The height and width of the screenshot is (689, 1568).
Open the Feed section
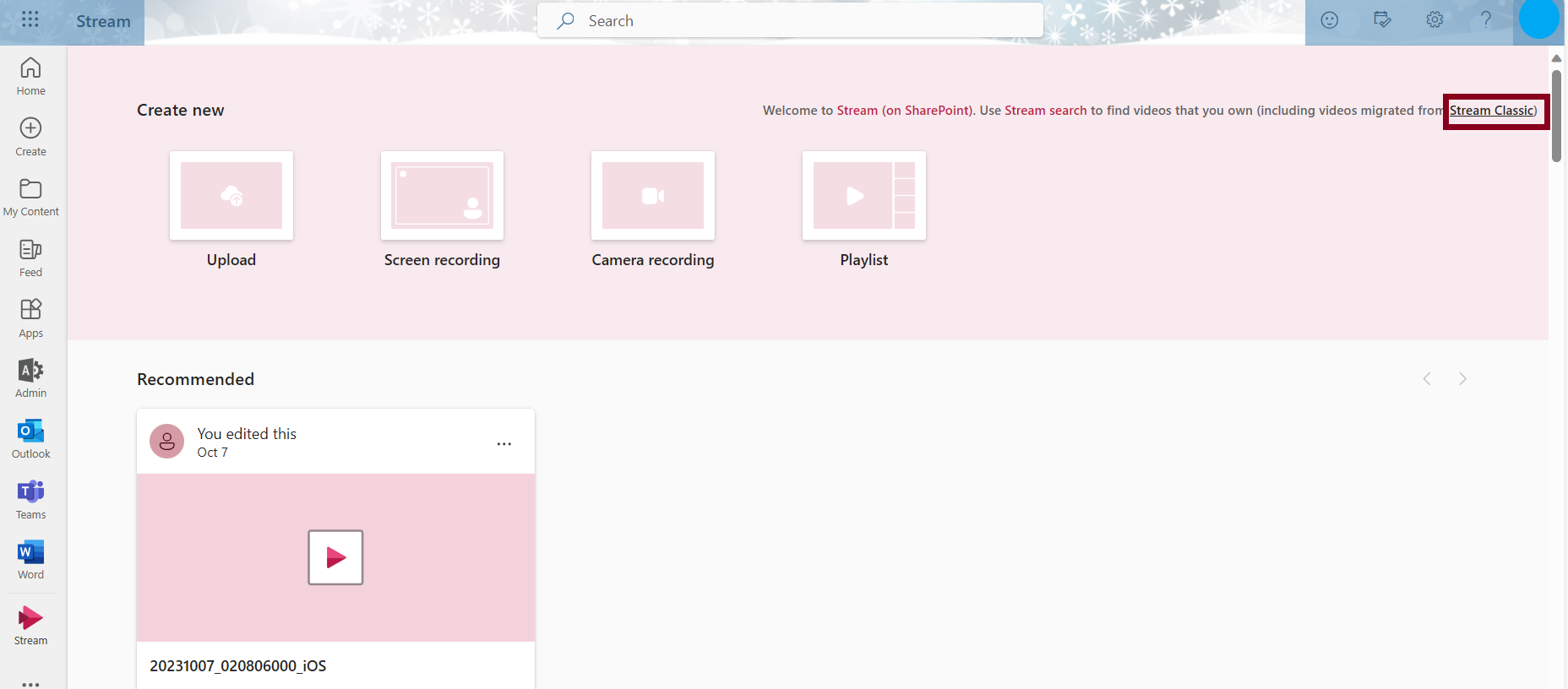coord(31,258)
